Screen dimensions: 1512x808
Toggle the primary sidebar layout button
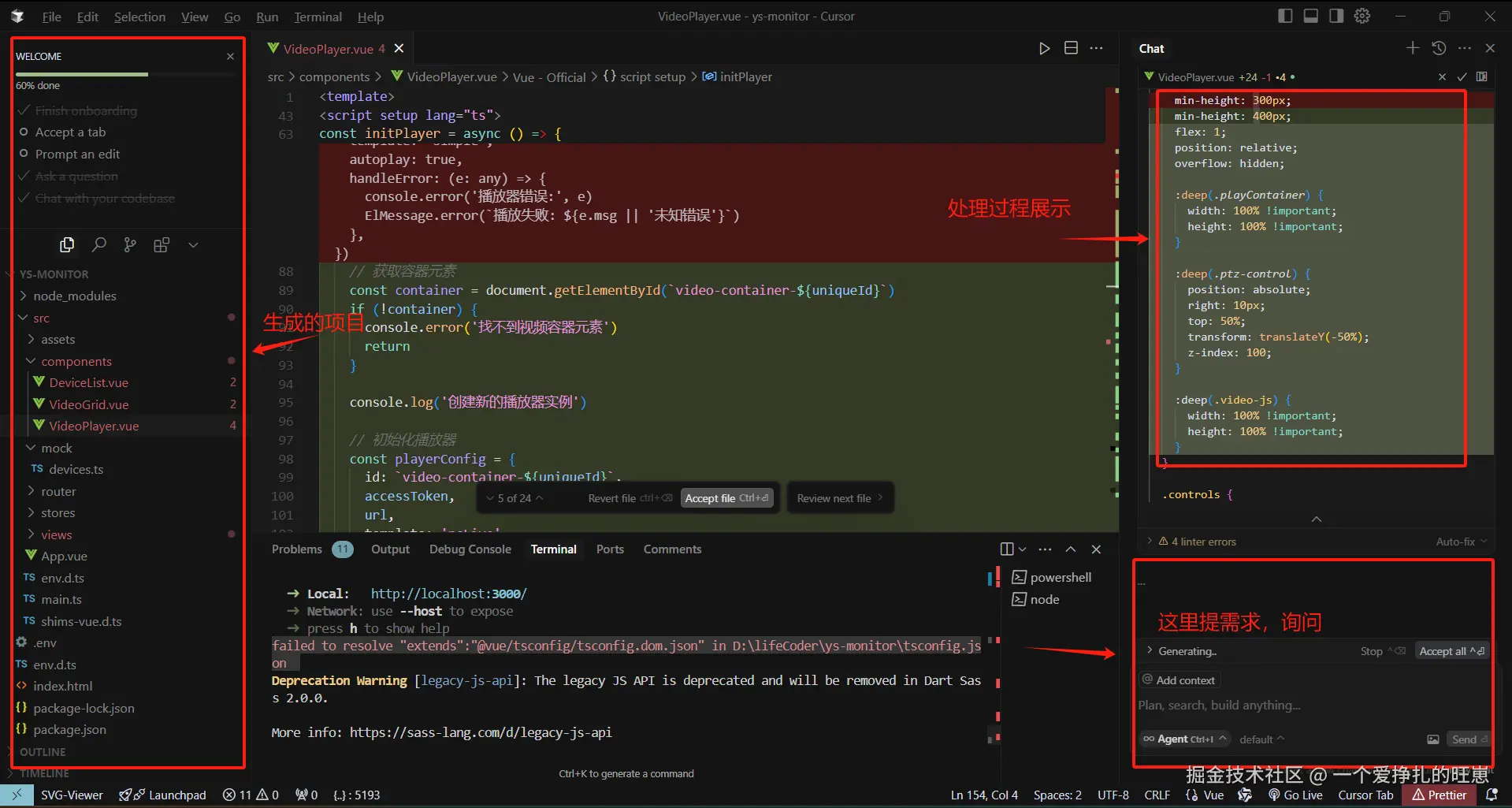(1285, 16)
